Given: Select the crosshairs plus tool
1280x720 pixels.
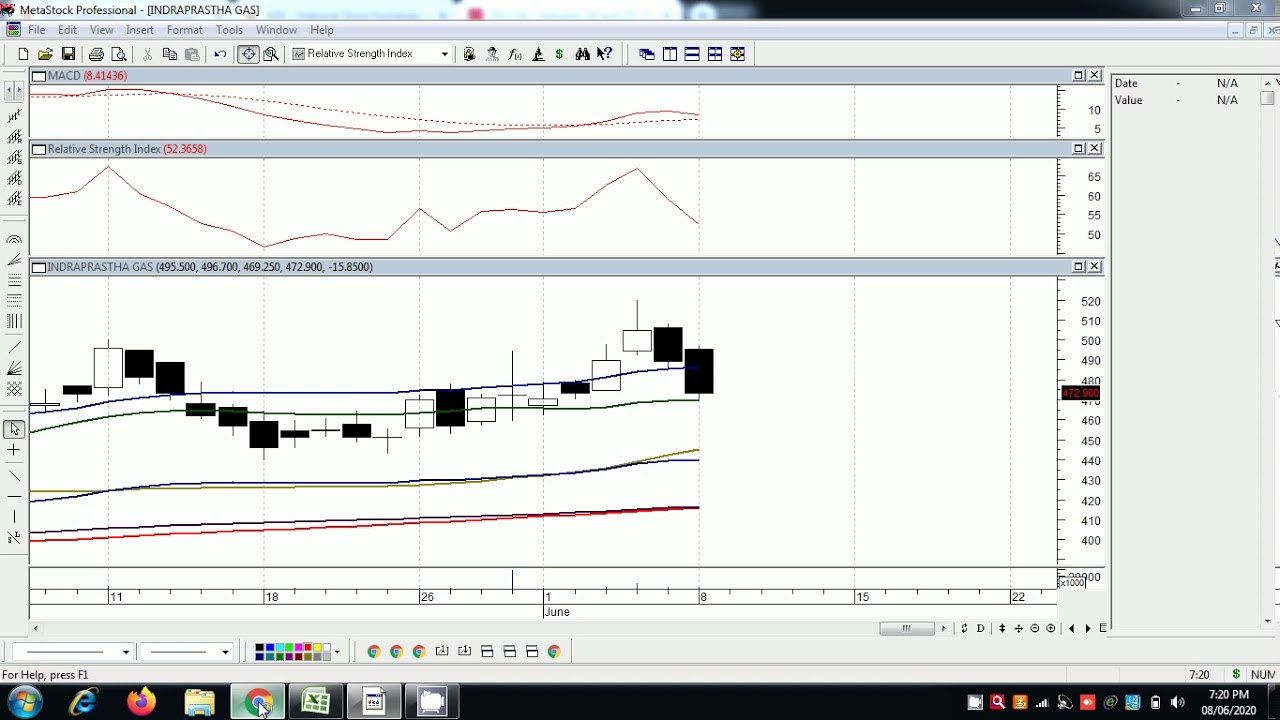Looking at the screenshot, I should pos(14,450).
